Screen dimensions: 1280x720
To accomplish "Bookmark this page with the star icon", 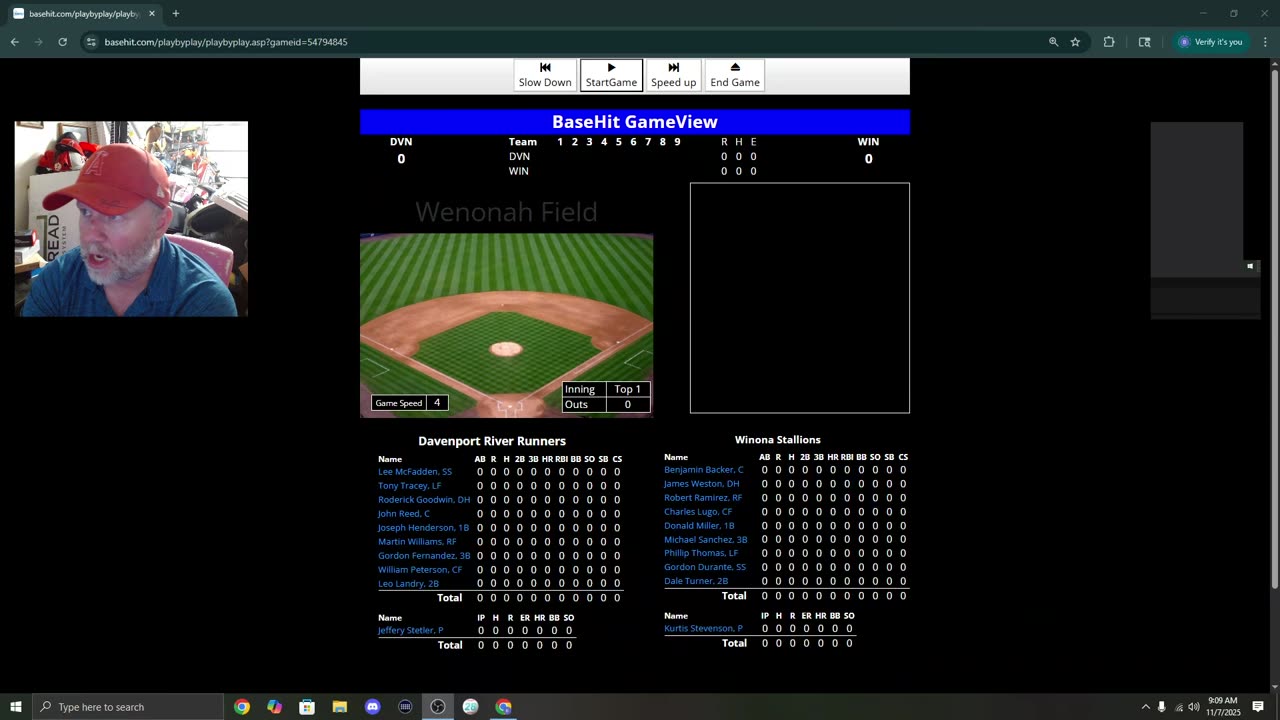I will coord(1076,42).
